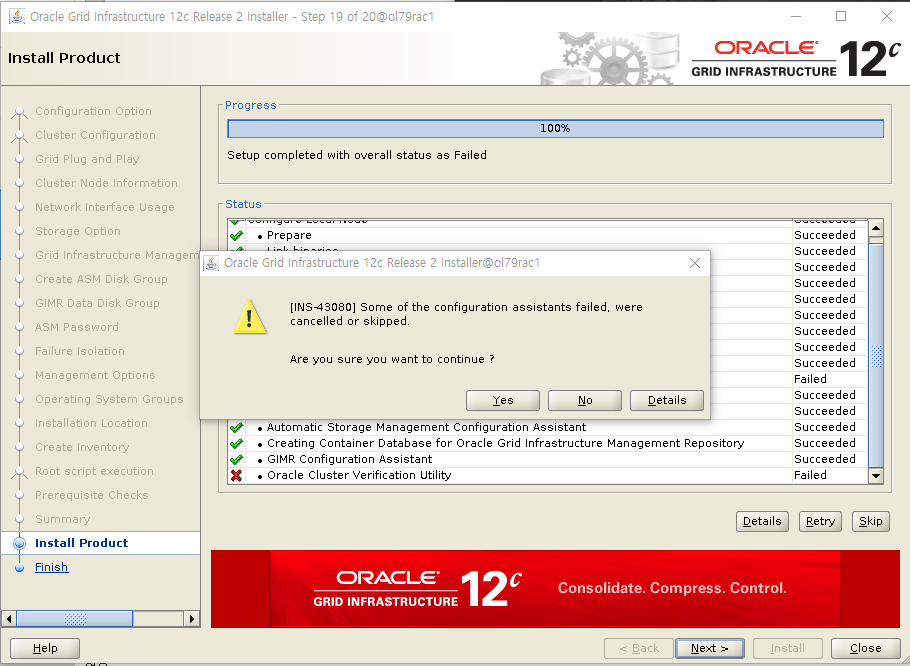Click the status list scroll down arrow
The image size is (910, 666).
tap(876, 476)
